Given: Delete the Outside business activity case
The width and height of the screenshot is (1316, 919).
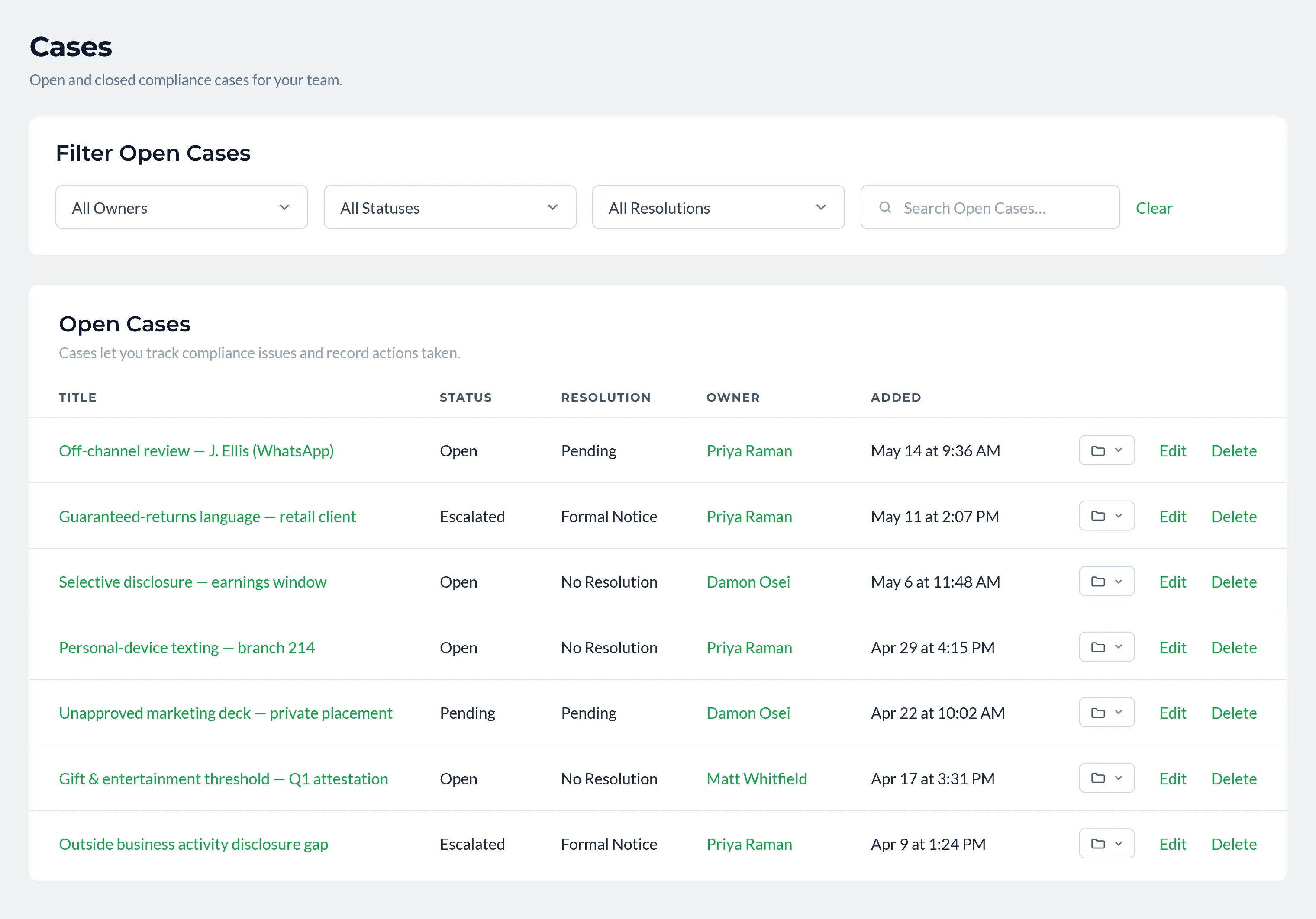Looking at the screenshot, I should [1233, 844].
